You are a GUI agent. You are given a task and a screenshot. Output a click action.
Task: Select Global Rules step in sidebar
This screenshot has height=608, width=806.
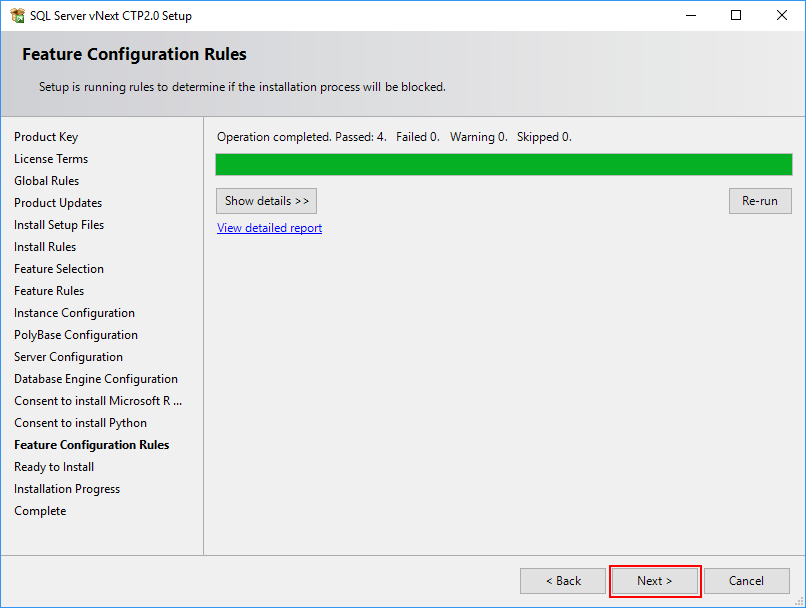coord(46,180)
